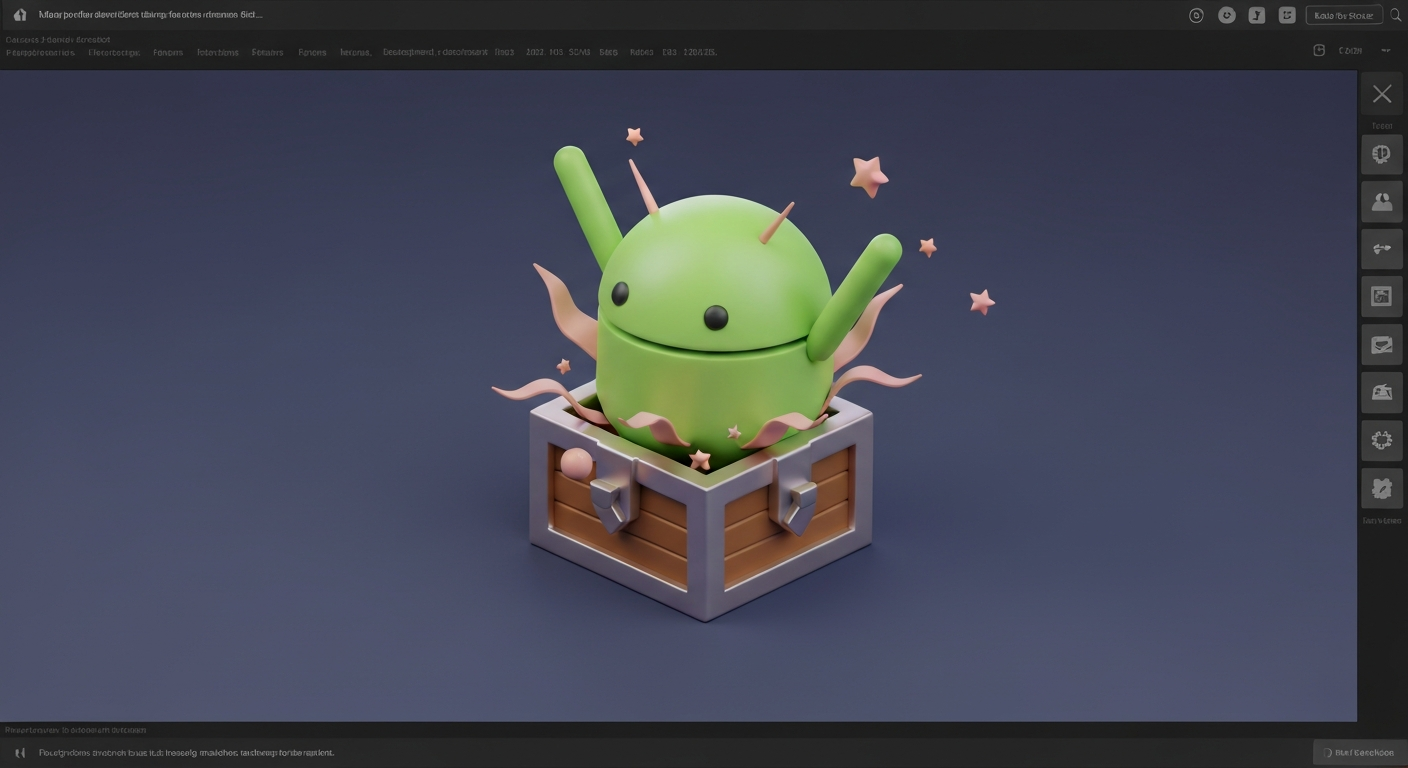
Task: Click the outlined button left of the search icon
Action: [1343, 15]
